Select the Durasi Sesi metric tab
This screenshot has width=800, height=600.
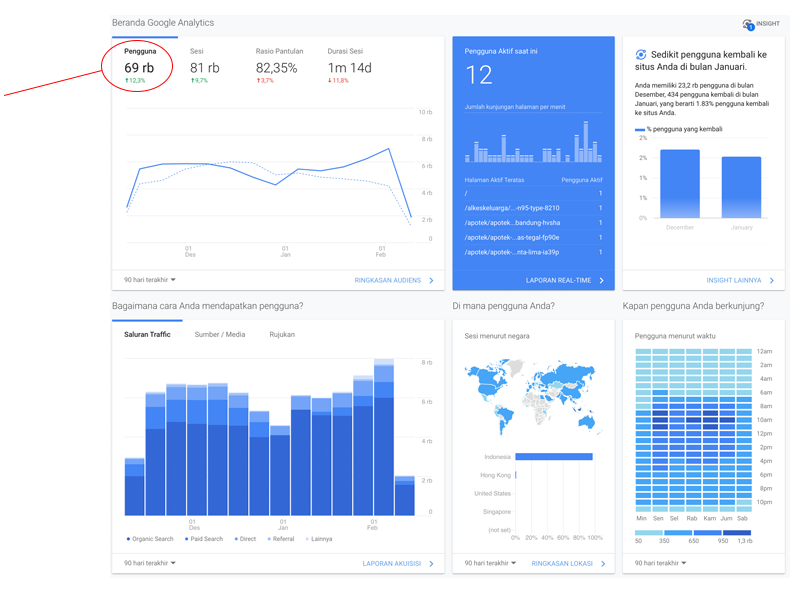[349, 66]
